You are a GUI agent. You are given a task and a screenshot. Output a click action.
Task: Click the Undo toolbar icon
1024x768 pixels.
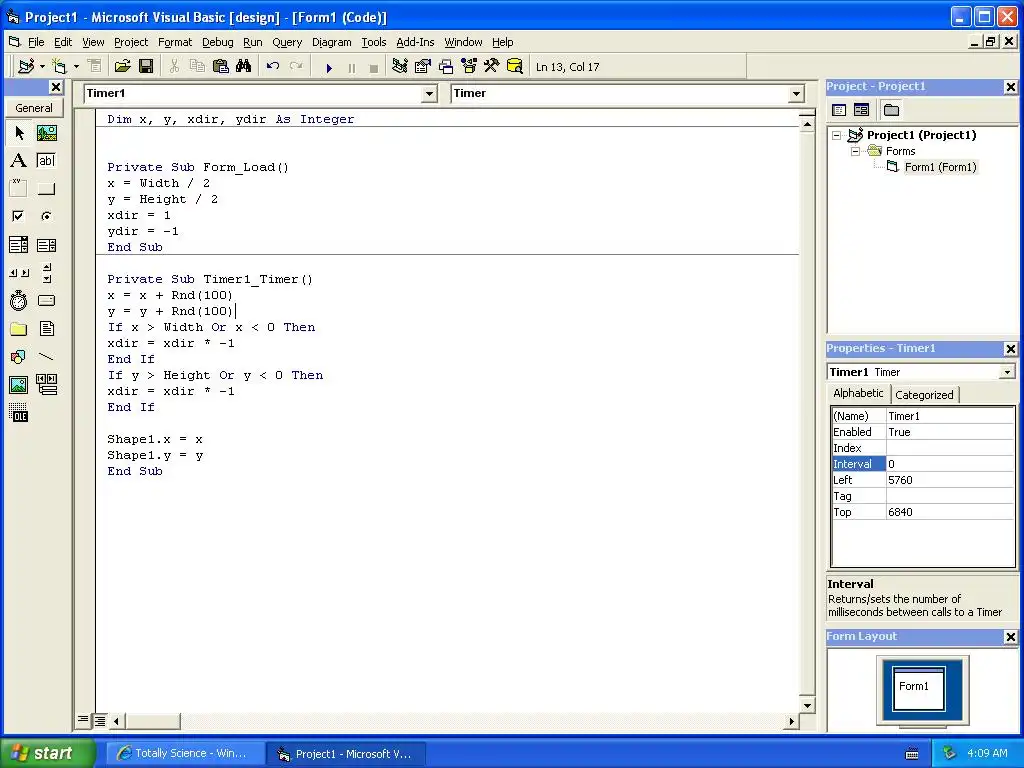(272, 66)
